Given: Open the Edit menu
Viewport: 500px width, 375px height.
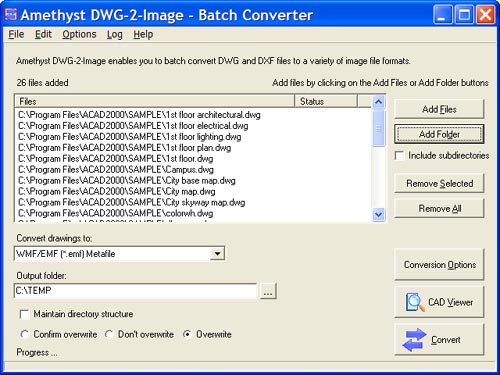Looking at the screenshot, I should pos(43,34).
